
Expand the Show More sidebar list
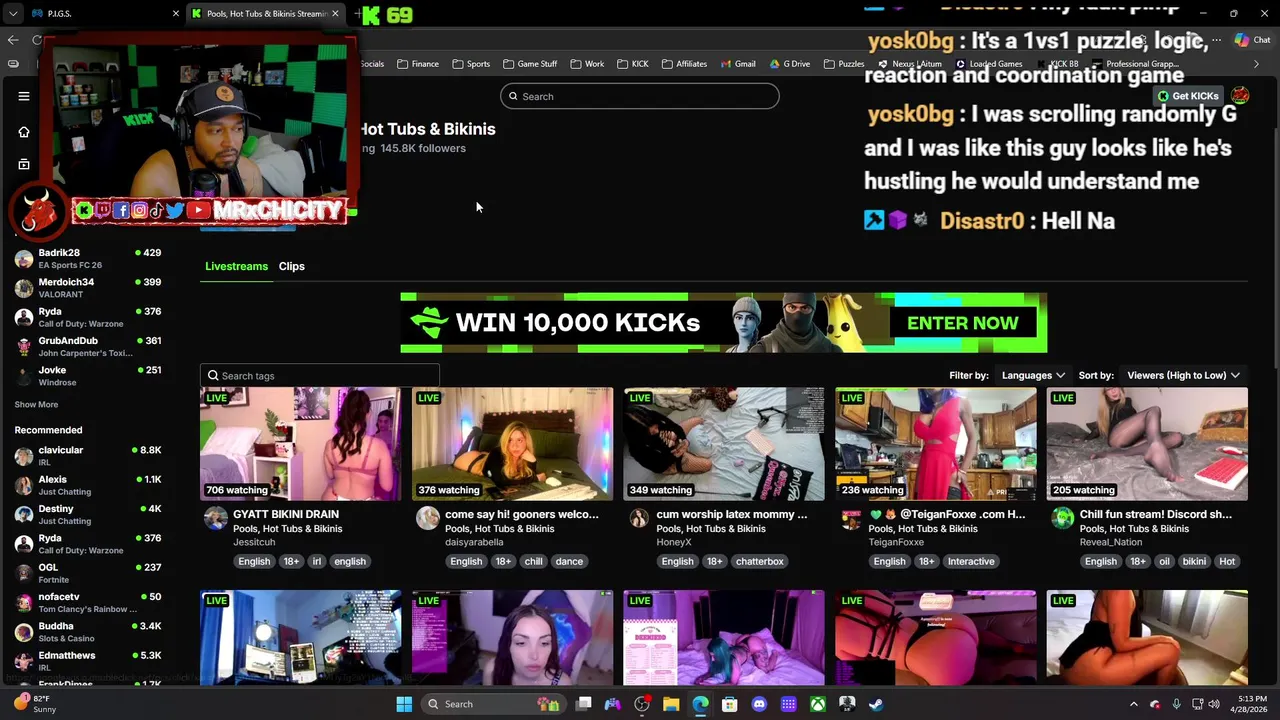36,405
